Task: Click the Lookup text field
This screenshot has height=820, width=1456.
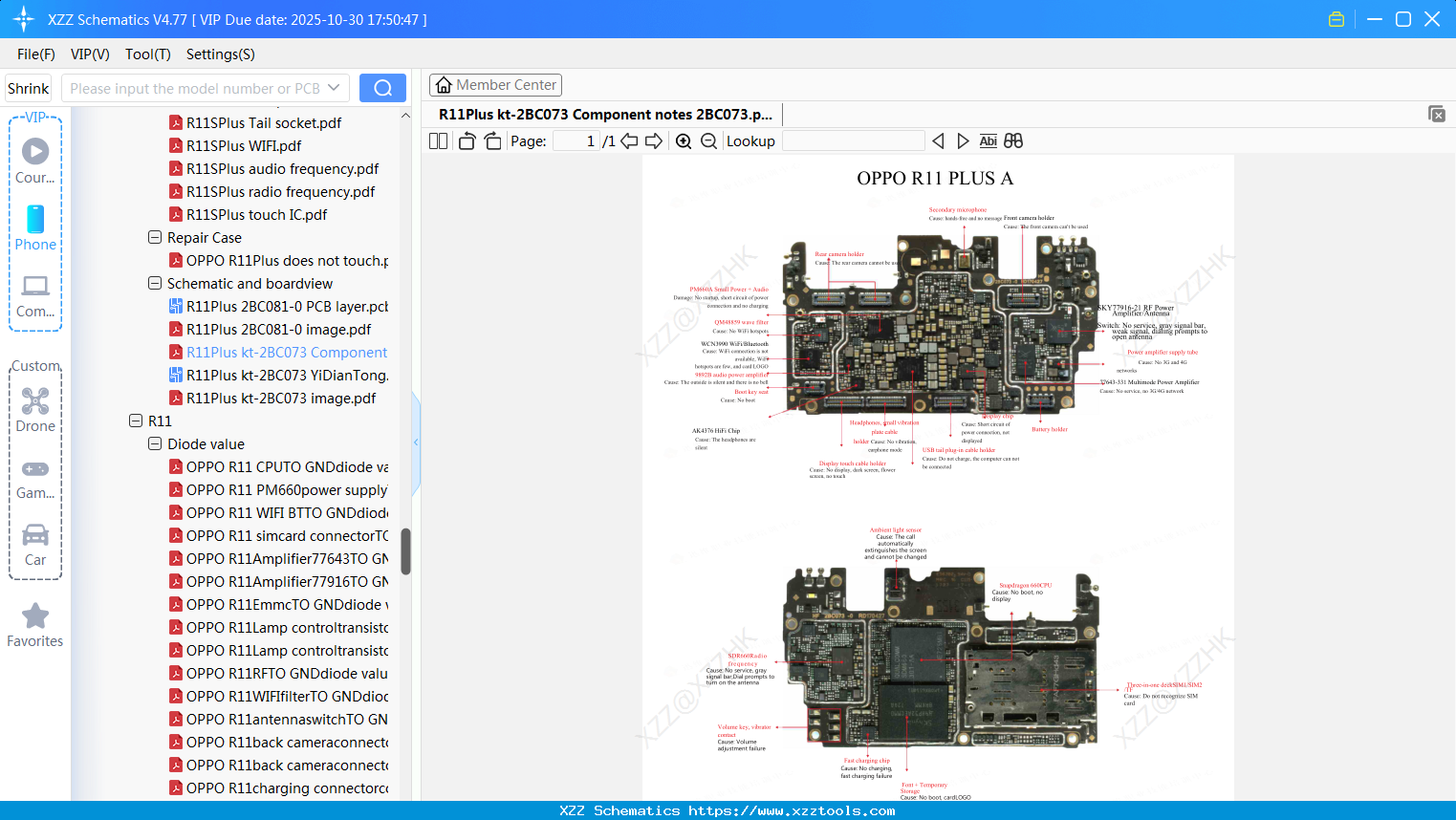Action: tap(853, 141)
